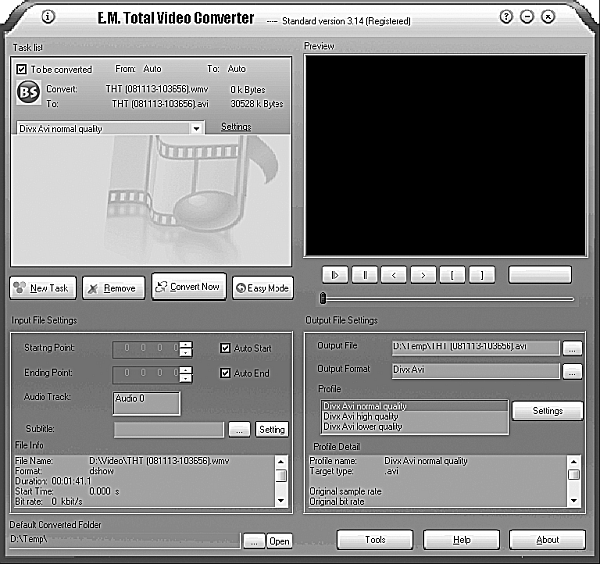Open profile Settings button
The image size is (600, 564).
(x=548, y=411)
